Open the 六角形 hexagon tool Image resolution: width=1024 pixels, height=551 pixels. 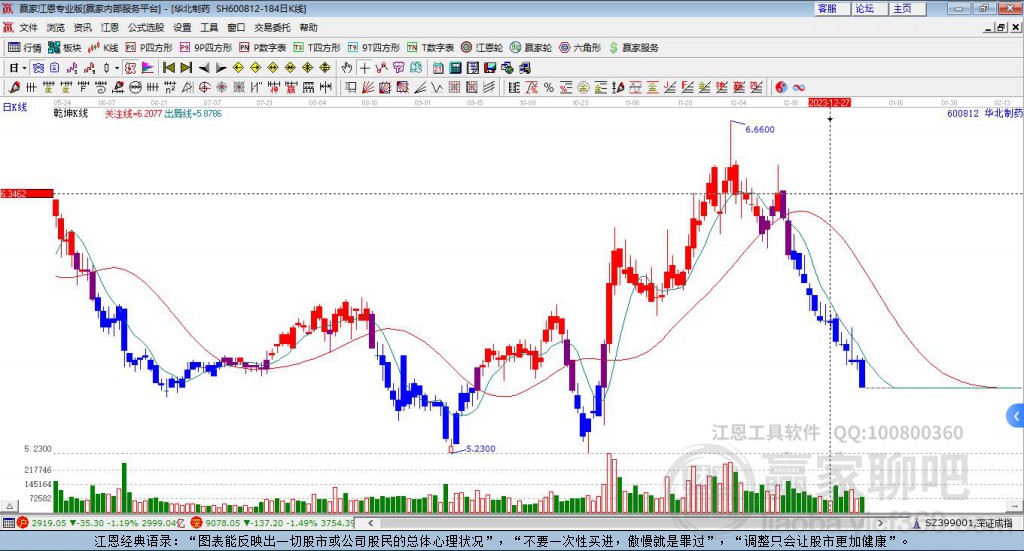coord(580,48)
